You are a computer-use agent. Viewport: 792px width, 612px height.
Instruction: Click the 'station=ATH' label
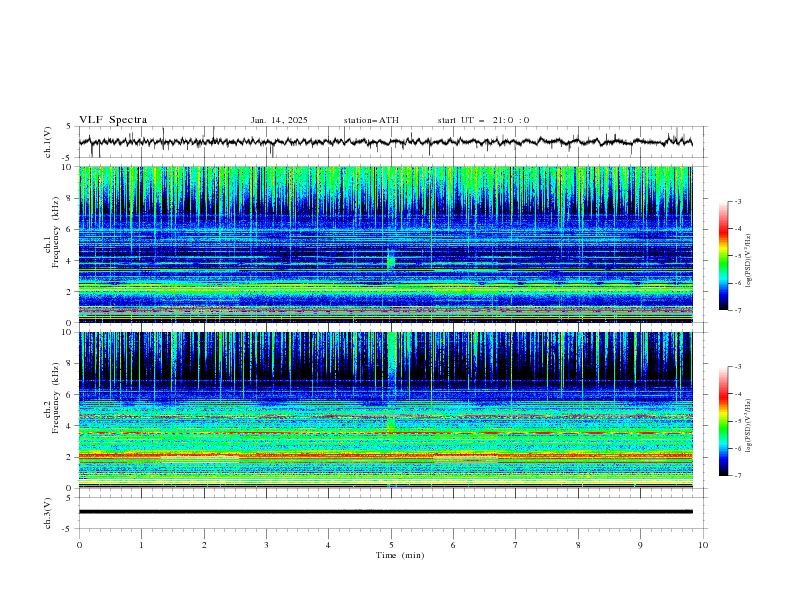click(x=371, y=120)
